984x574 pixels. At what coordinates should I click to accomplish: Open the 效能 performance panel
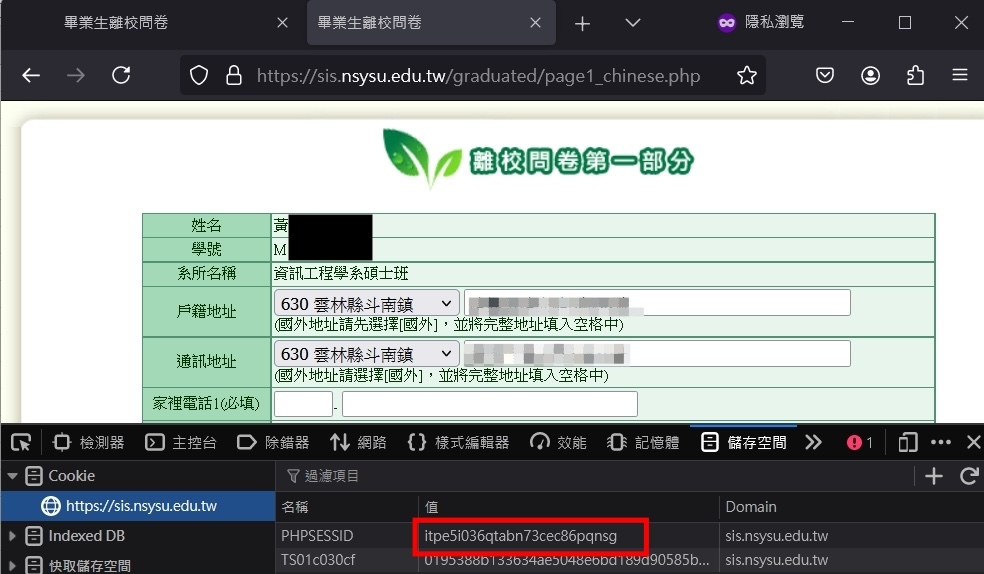coord(558,443)
